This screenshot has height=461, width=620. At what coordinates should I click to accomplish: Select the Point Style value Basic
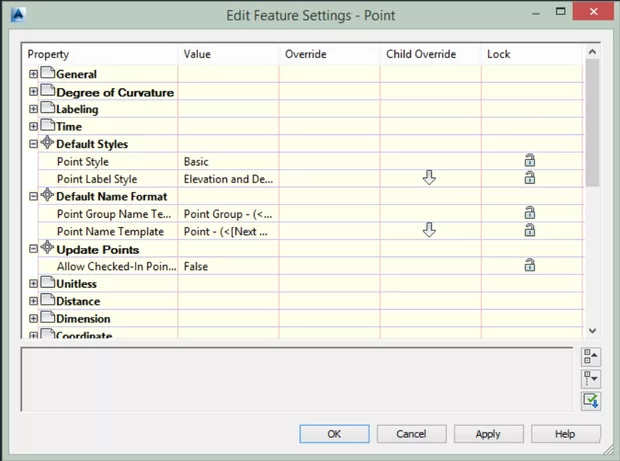(x=228, y=162)
